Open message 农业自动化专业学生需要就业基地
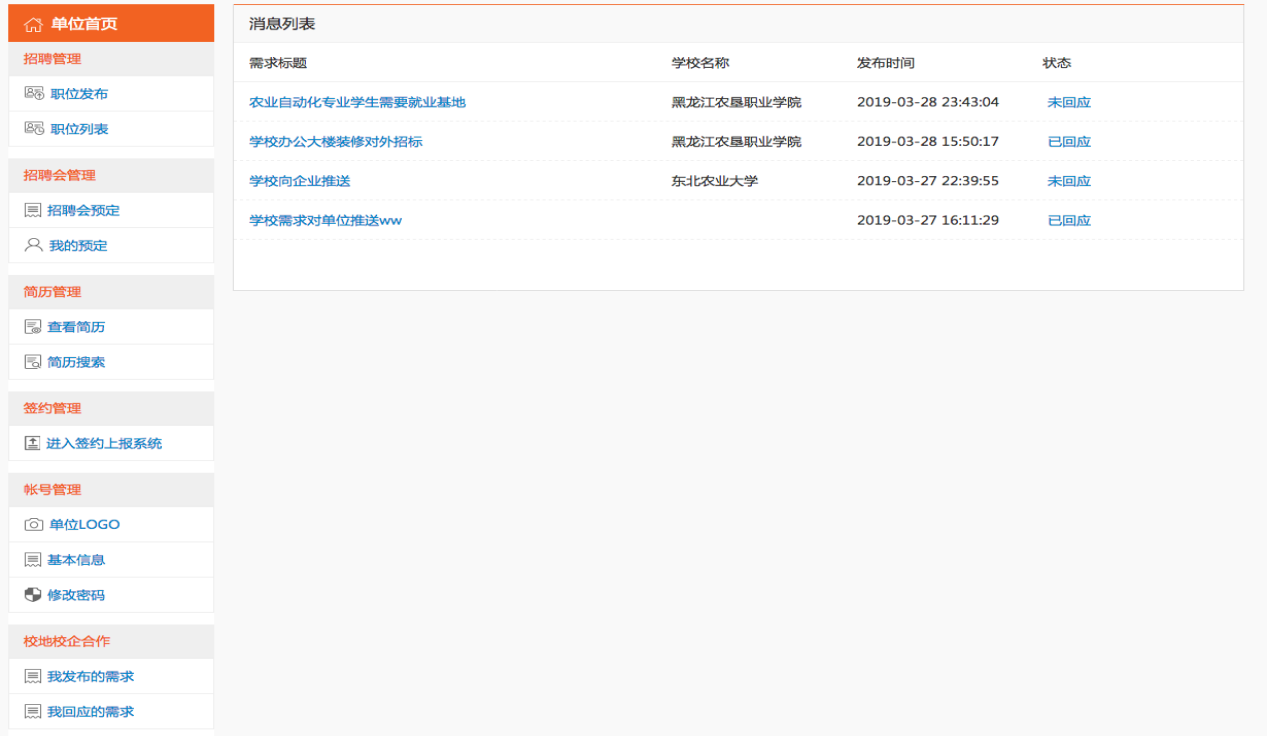This screenshot has width=1267, height=736. point(357,102)
